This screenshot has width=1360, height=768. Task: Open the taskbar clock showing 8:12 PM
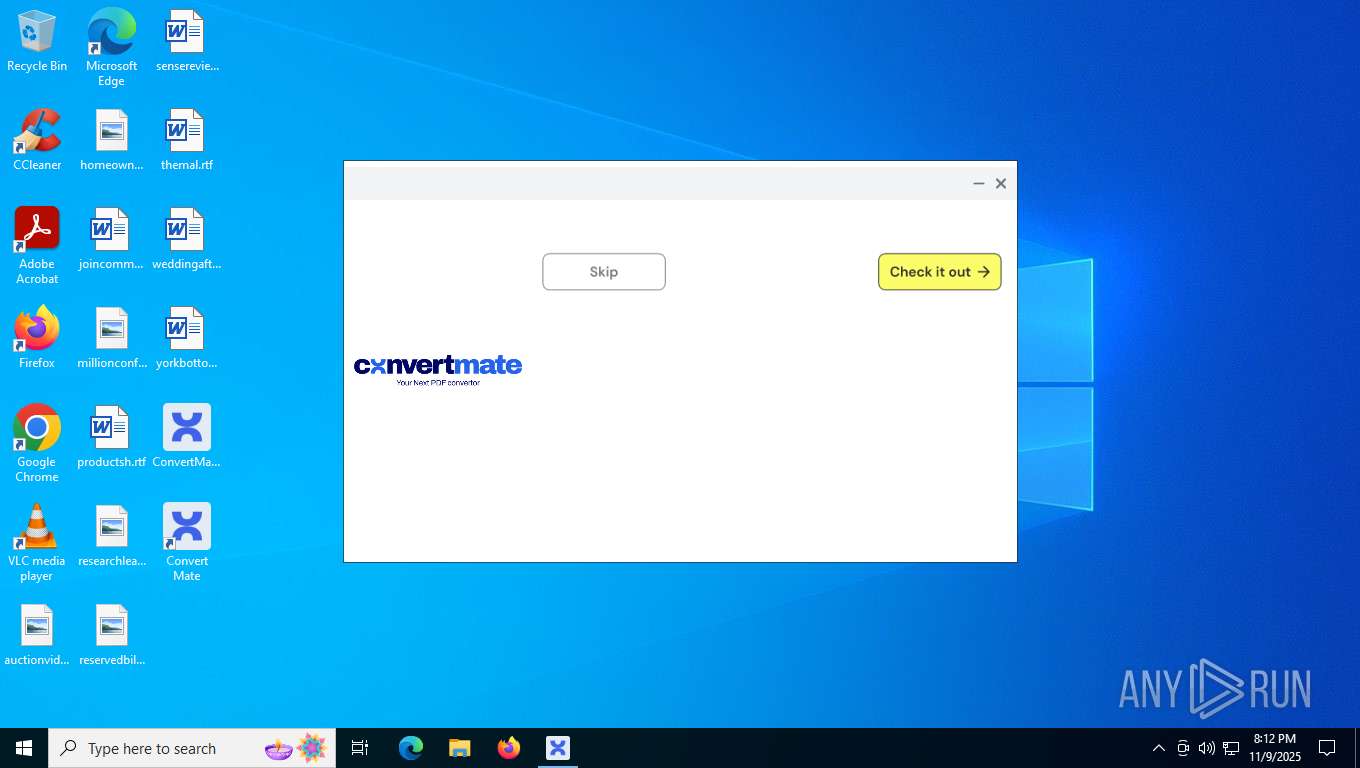1275,748
